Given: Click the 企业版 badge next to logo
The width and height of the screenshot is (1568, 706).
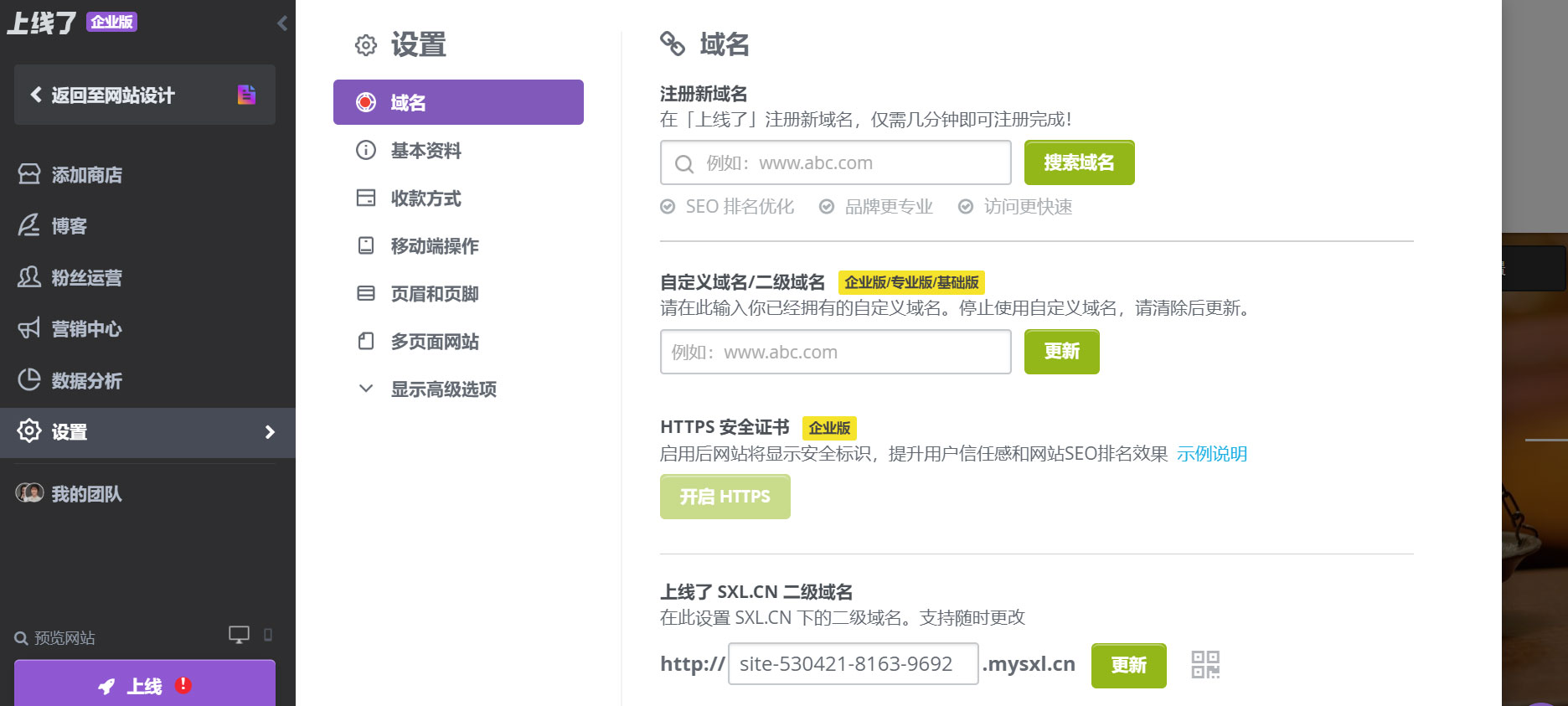Looking at the screenshot, I should coord(111,22).
